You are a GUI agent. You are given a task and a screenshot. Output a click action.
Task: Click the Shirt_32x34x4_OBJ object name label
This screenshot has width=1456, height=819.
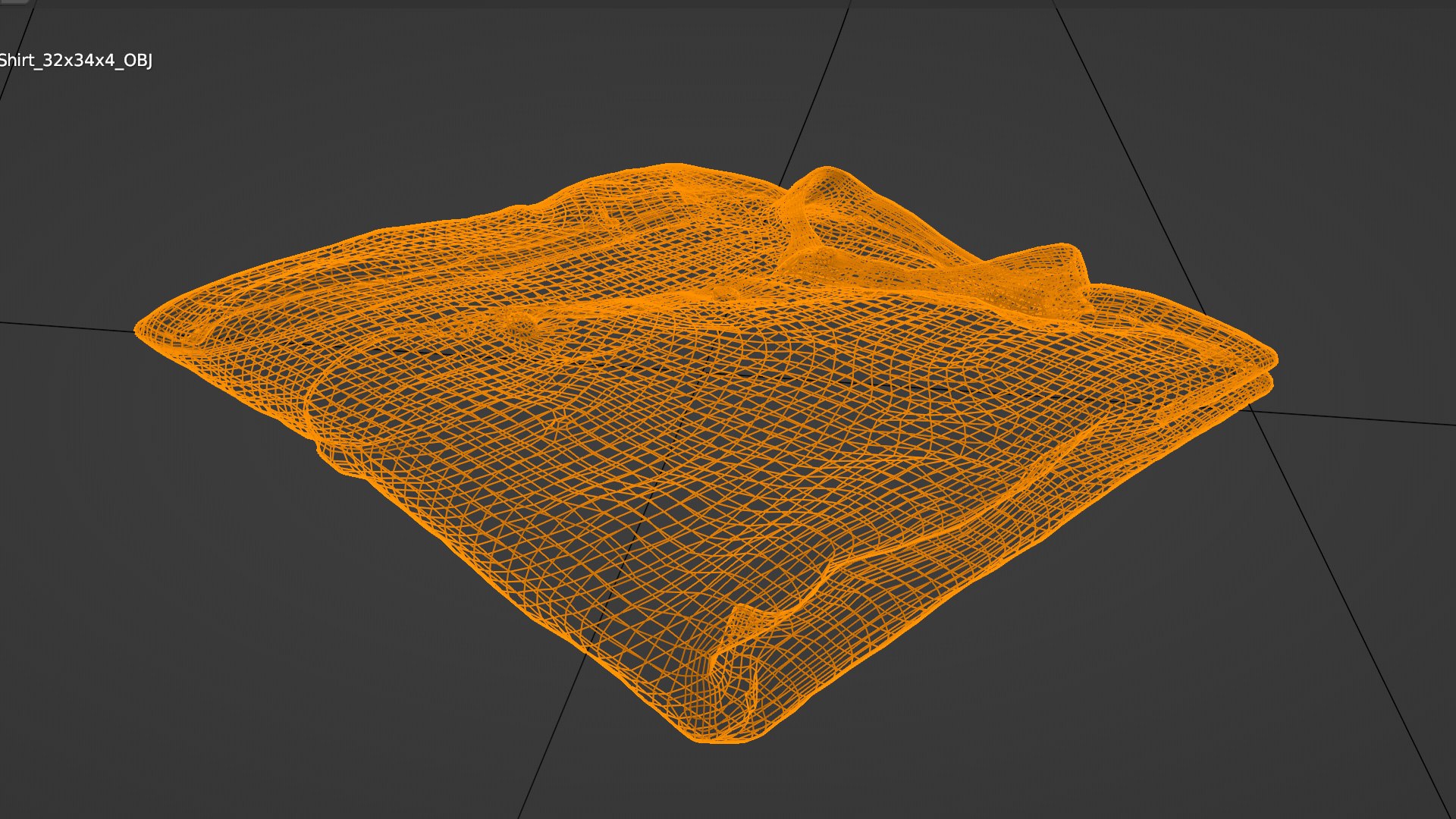click(x=76, y=61)
